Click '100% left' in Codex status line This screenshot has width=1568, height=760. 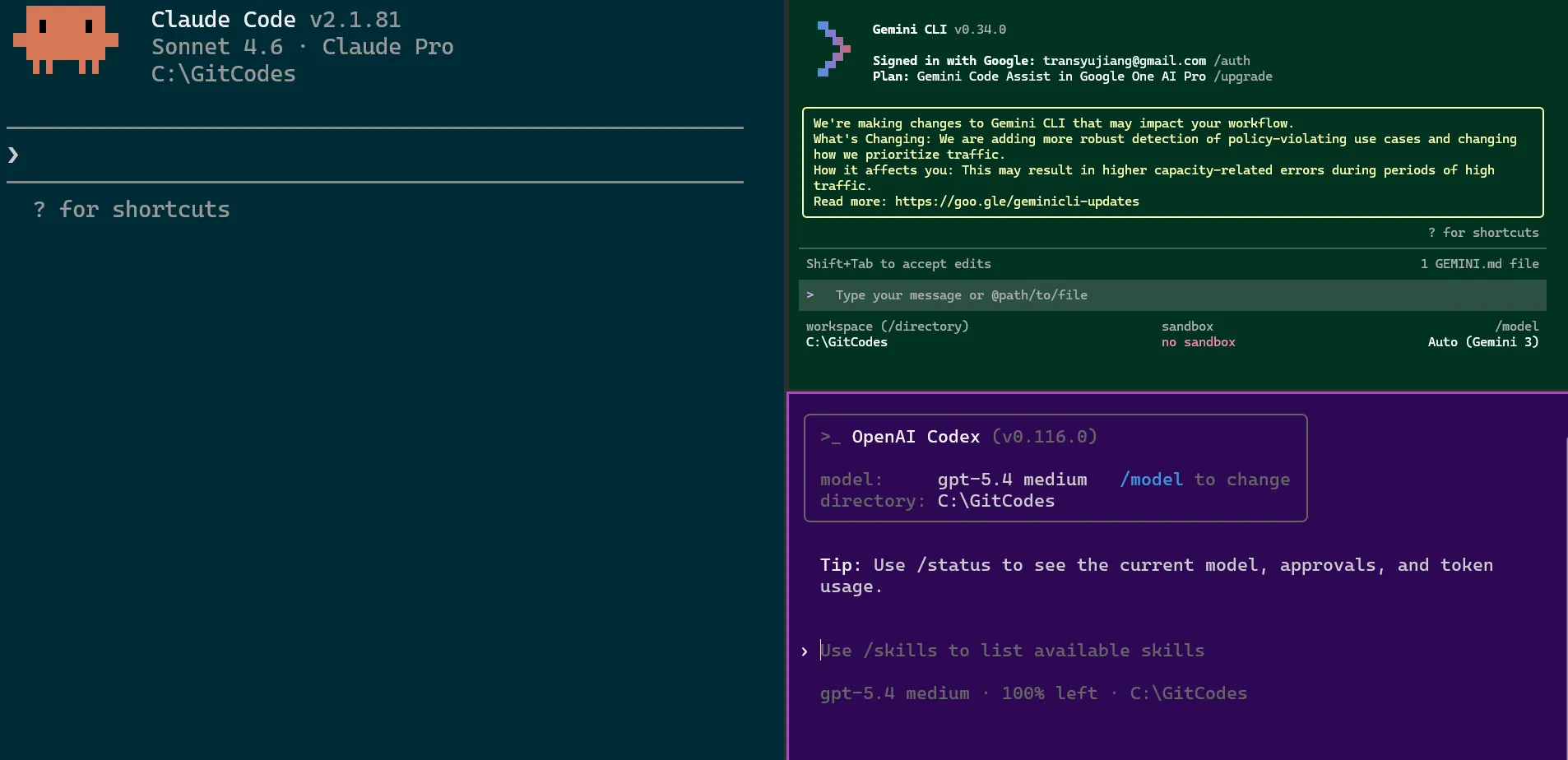(1049, 693)
